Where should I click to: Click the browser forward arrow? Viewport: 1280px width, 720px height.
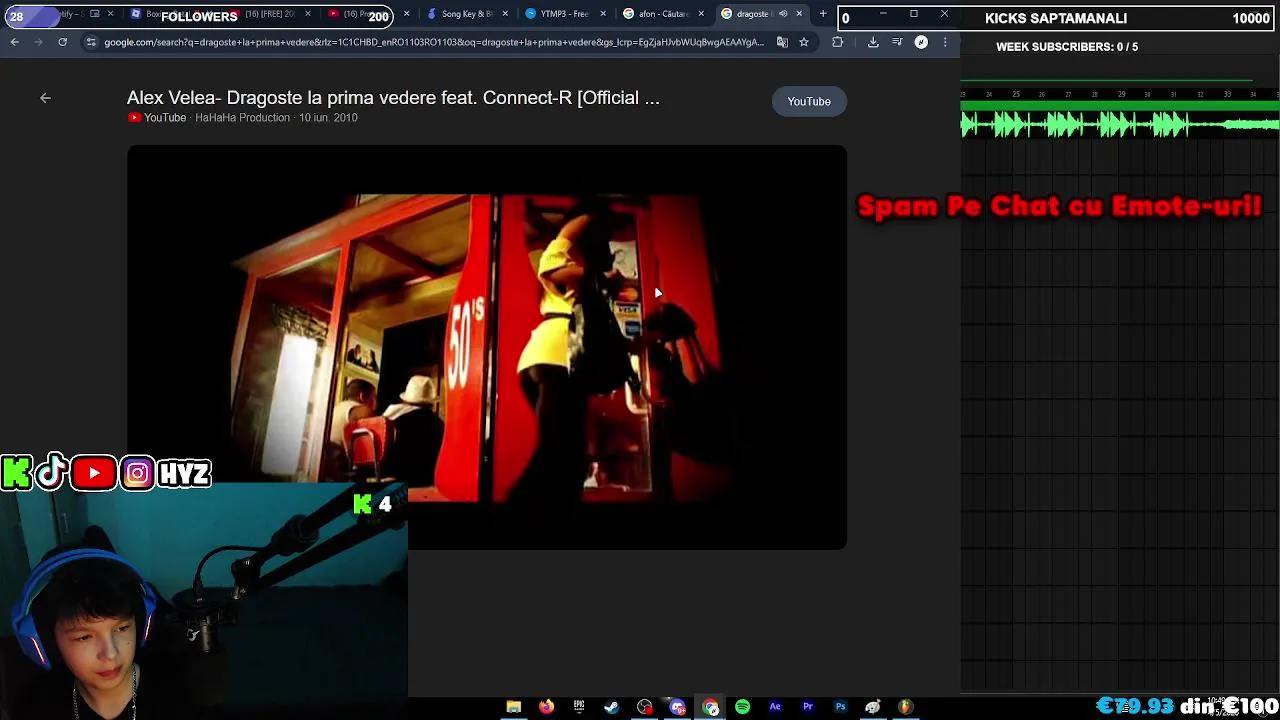pos(39,42)
